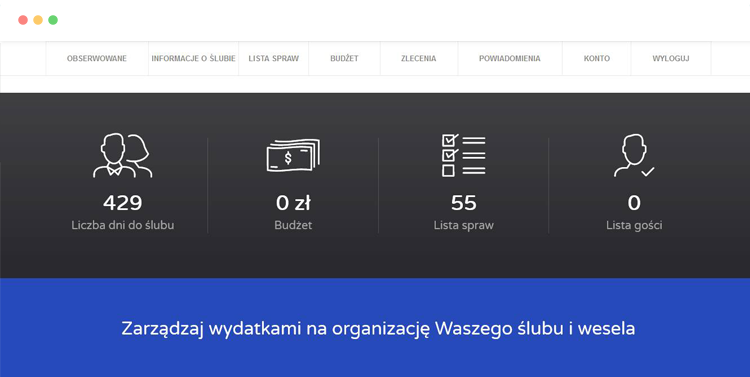Screen dimensions: 750x377
Task: View Powiadomienia notifications page
Action: (510, 58)
